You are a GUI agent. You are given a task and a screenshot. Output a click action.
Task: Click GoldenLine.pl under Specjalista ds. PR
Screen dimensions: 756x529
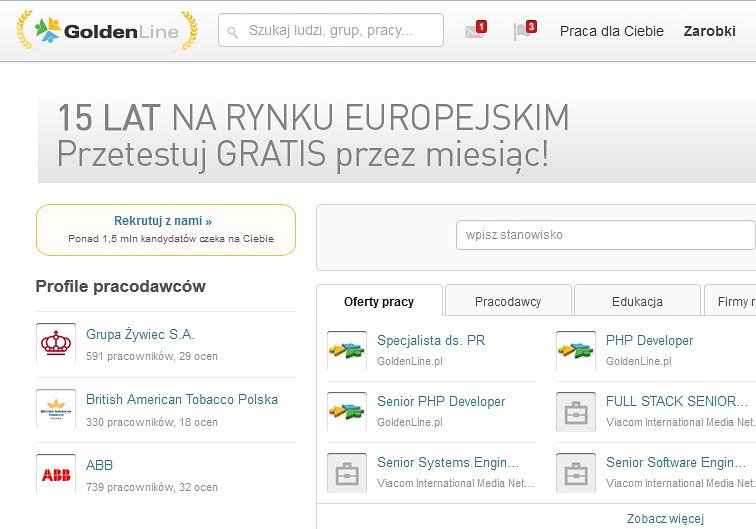point(410,361)
